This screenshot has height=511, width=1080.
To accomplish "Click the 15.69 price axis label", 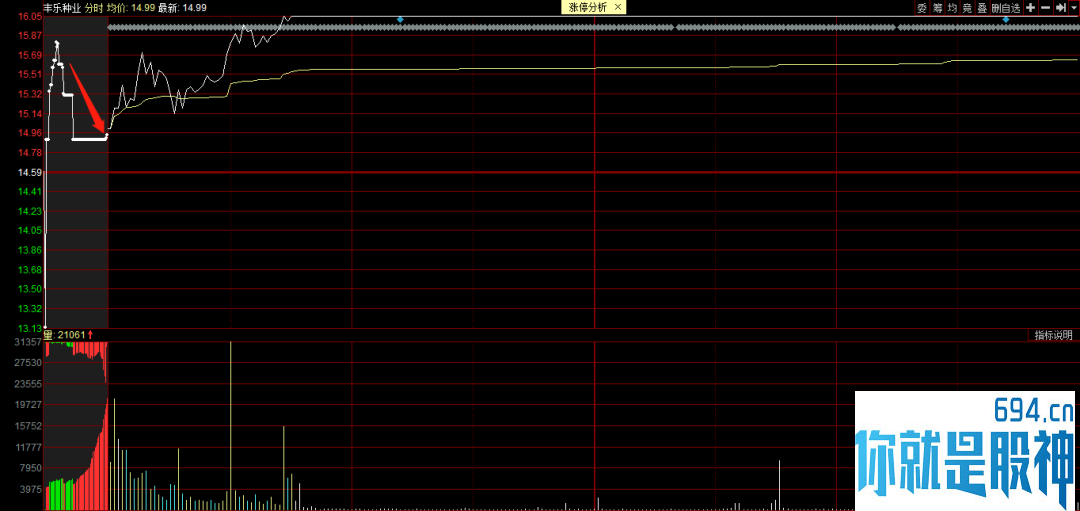I will 32,55.
